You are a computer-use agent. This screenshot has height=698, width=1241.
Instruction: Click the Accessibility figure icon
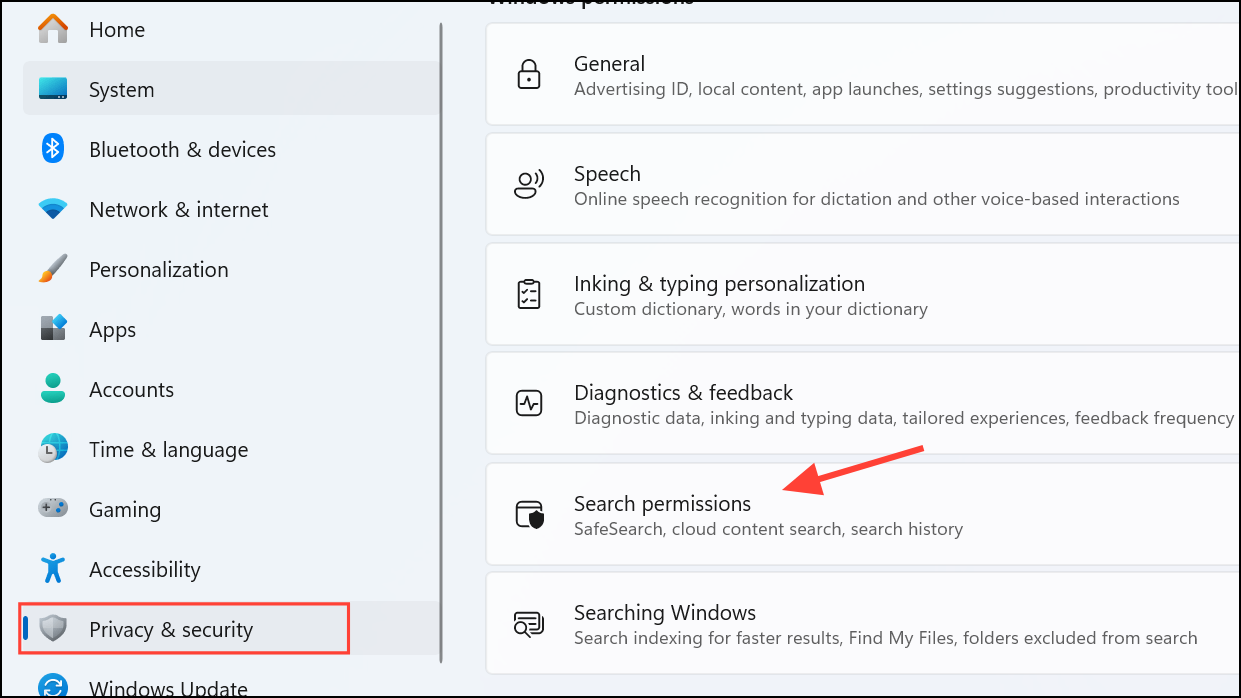tap(53, 569)
